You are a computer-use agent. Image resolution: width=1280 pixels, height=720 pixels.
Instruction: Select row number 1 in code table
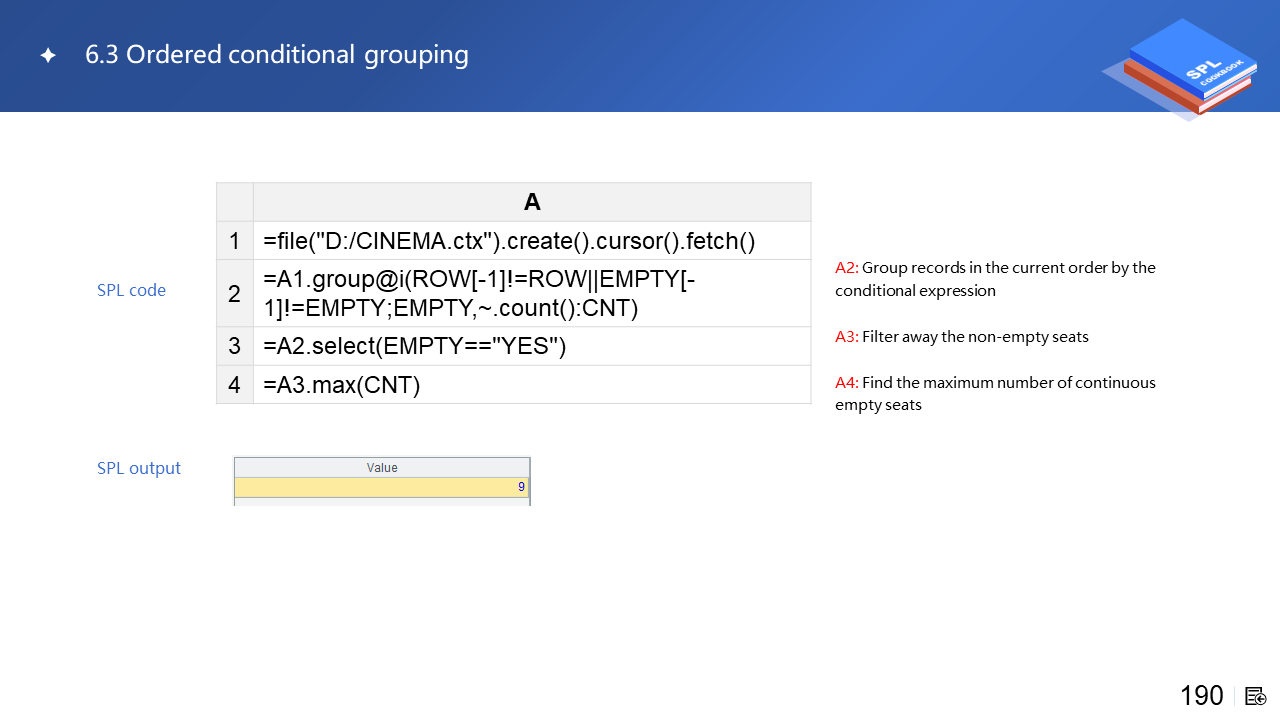tap(234, 241)
